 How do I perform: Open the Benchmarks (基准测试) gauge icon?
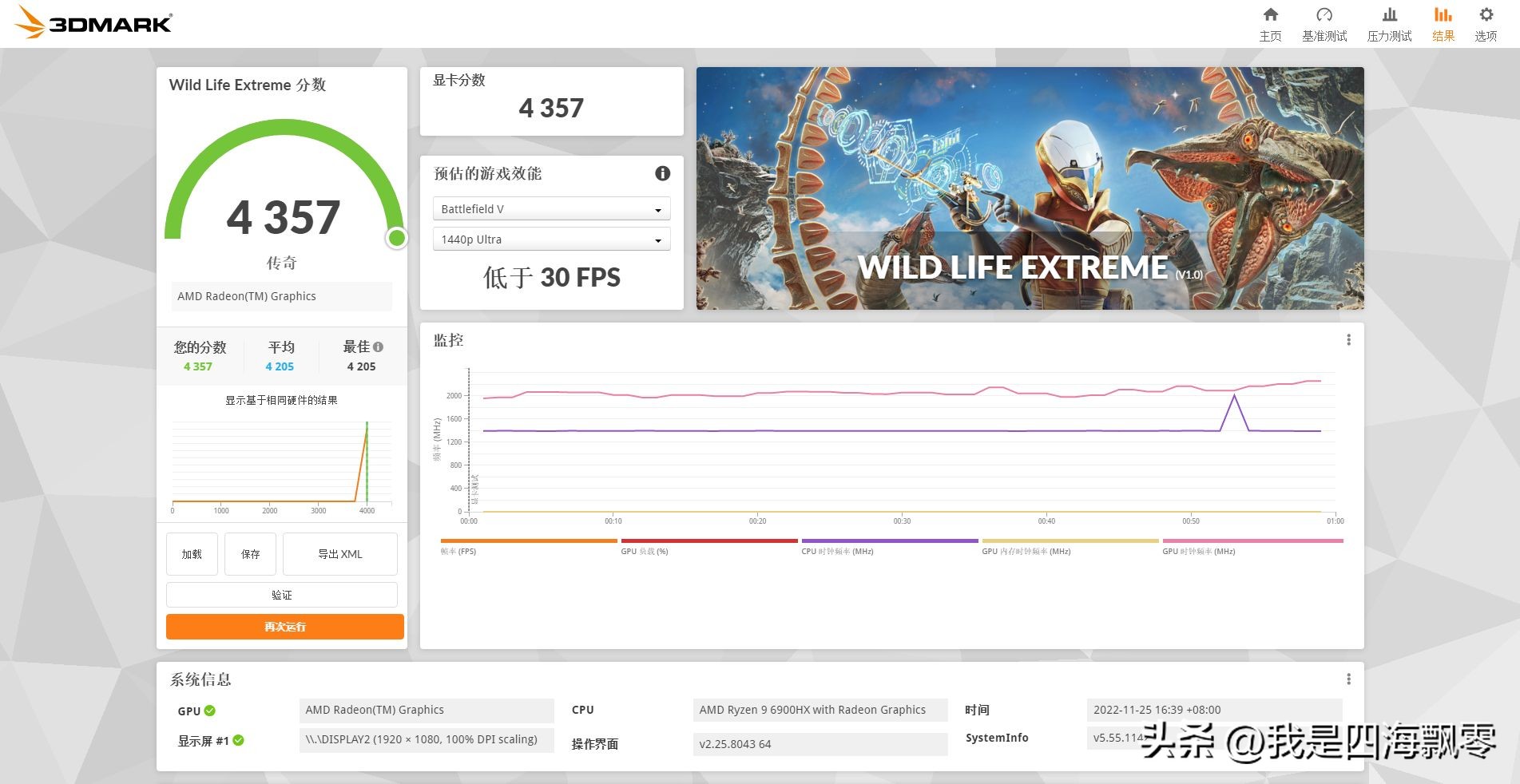click(x=1324, y=15)
